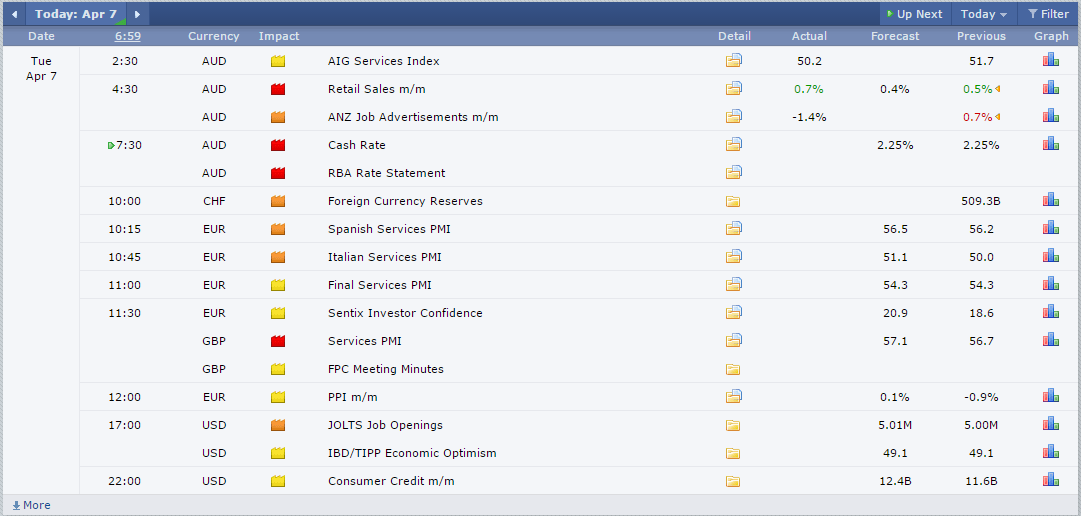Show graph for ANZ Job Advertisements m/m

click(x=1051, y=116)
